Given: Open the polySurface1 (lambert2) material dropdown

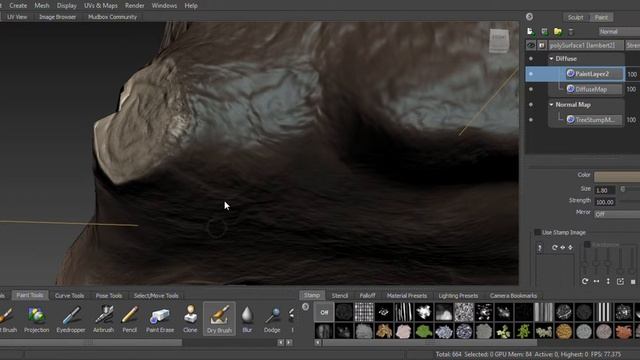Looking at the screenshot, I should pyautogui.click(x=586, y=45).
